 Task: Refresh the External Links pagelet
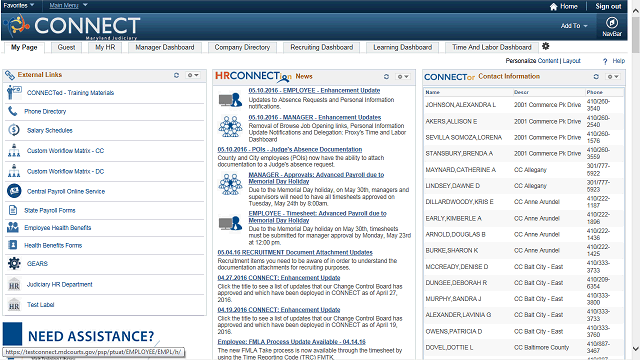176,75
